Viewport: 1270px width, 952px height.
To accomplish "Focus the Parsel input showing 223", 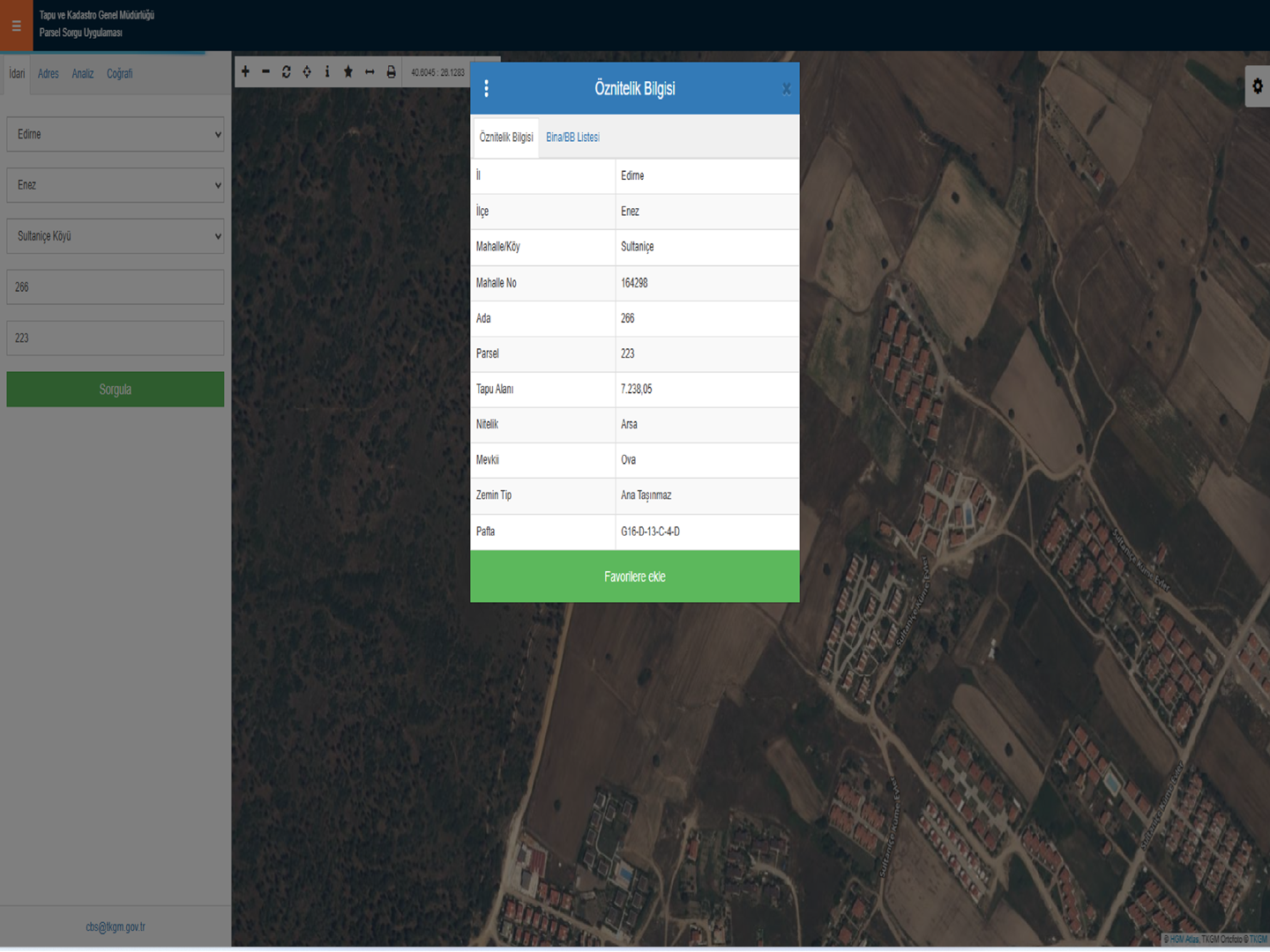I will point(116,338).
